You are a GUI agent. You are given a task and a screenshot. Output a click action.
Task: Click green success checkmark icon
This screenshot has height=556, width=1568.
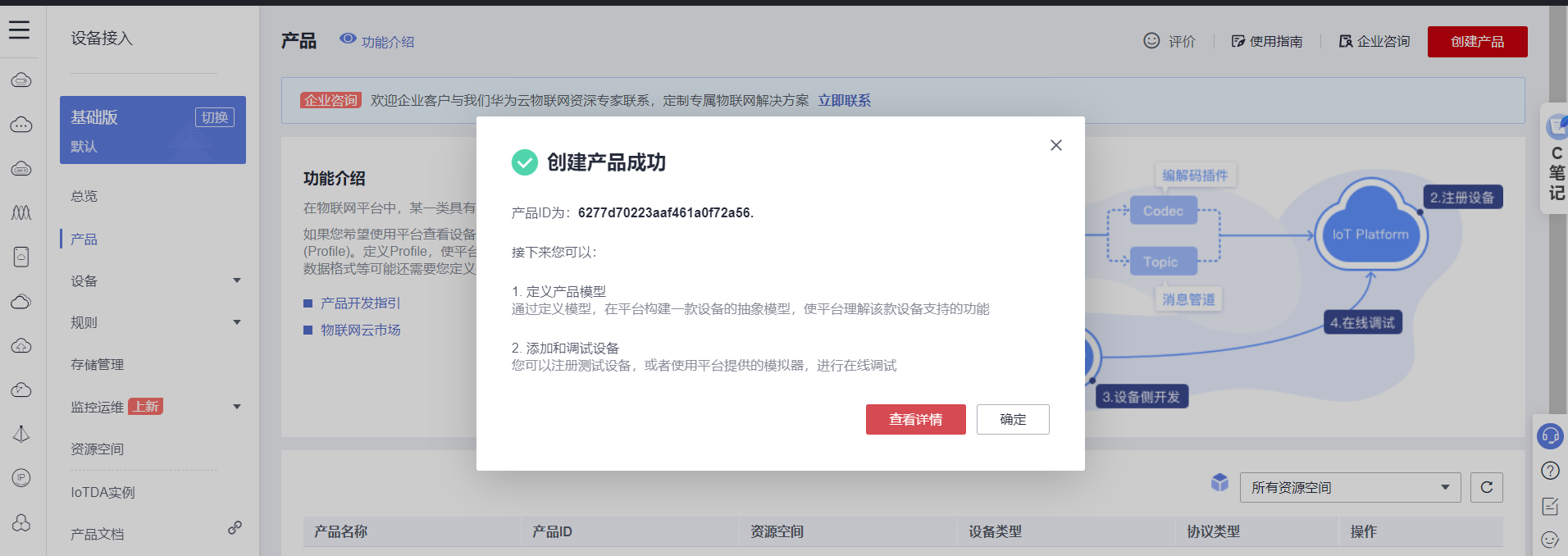tap(525, 162)
